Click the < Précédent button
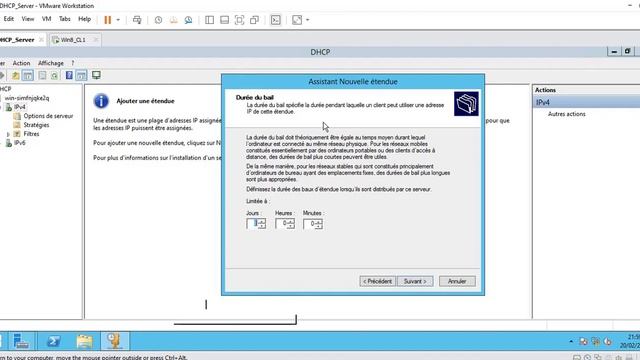The height and width of the screenshot is (360, 640). click(x=378, y=281)
